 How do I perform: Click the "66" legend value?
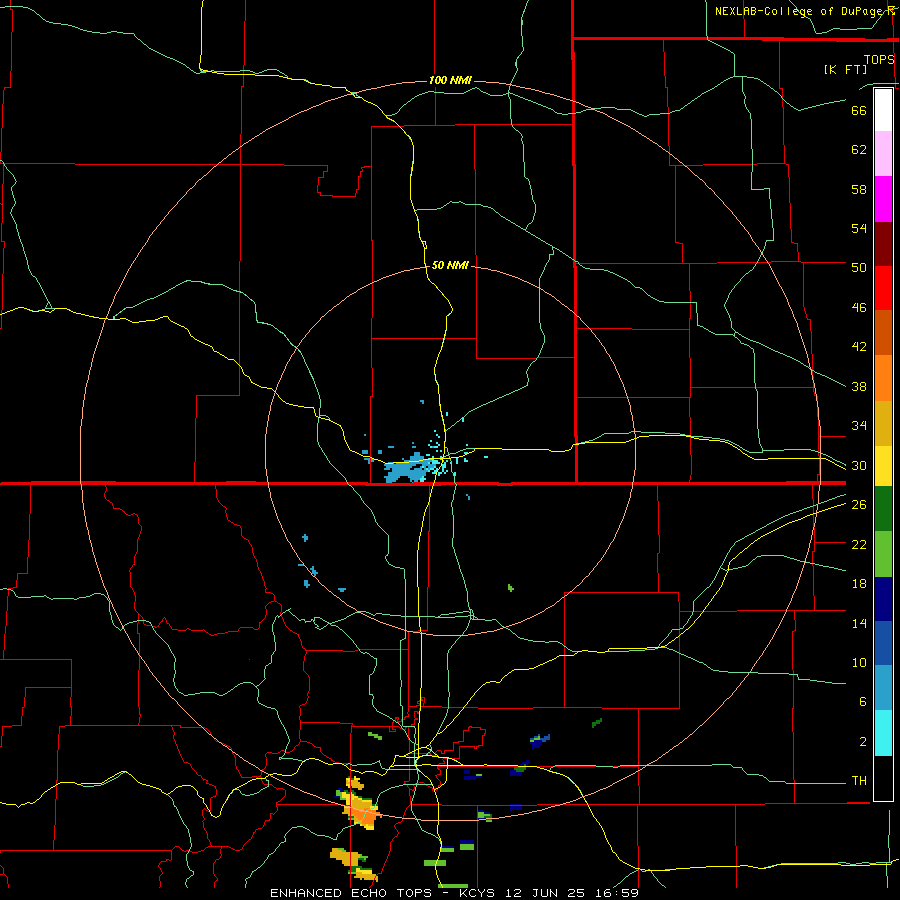click(859, 110)
